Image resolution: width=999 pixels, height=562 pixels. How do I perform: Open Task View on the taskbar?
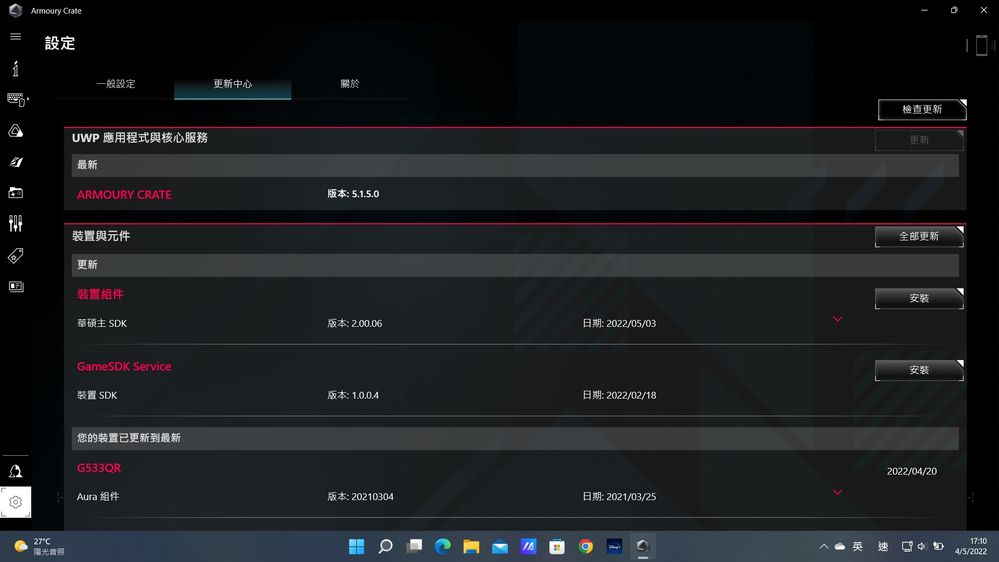(x=414, y=547)
